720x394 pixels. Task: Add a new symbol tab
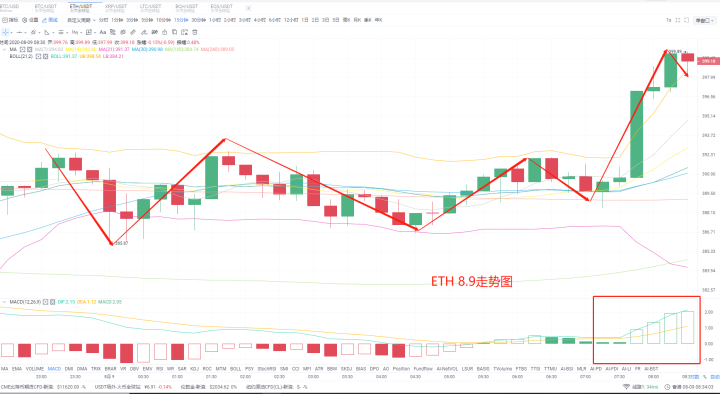(x=248, y=8)
